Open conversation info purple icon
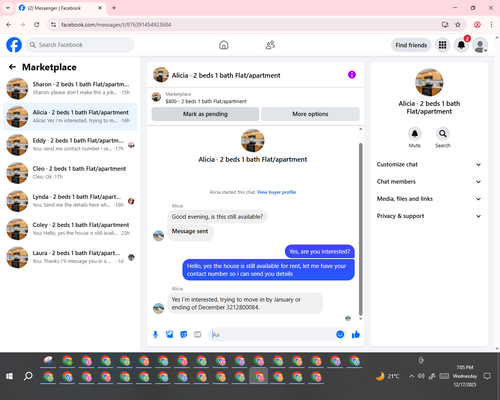This screenshot has width=500, height=400. point(352,75)
